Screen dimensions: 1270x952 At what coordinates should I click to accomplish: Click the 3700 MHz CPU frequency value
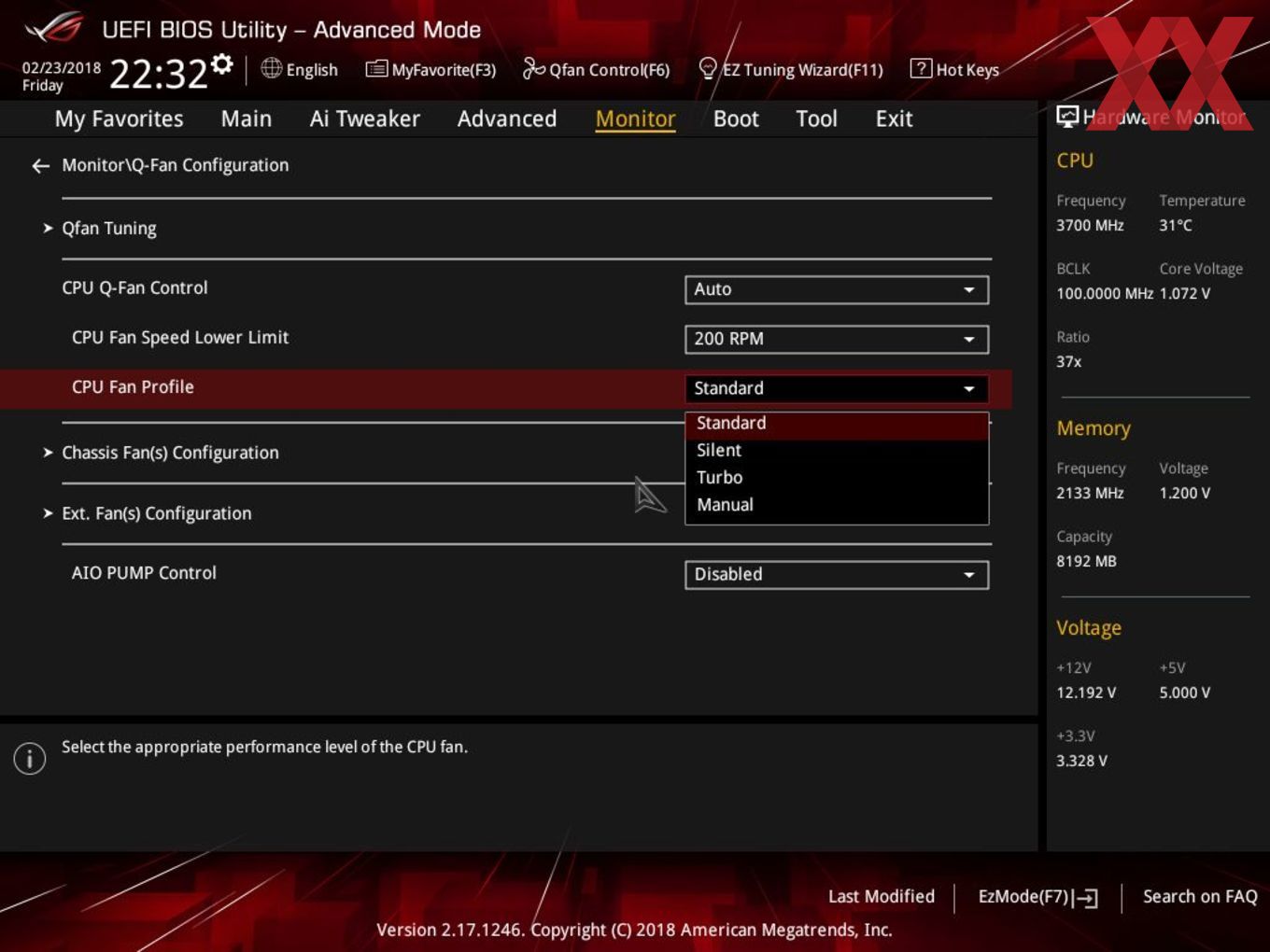click(1090, 226)
